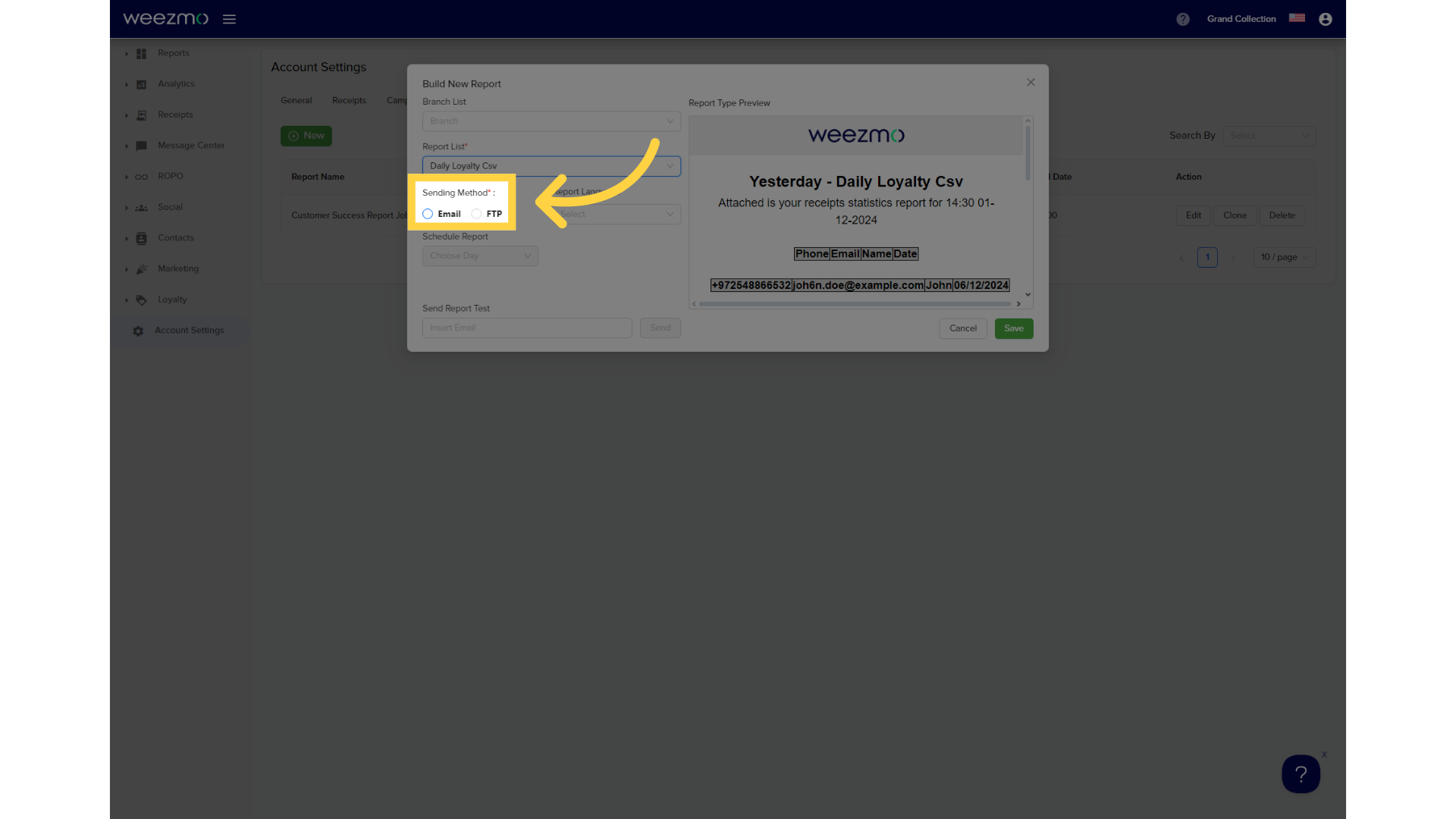1456x819 pixels.
Task: Expand the Schedule Report day chooser
Action: [x=479, y=256]
